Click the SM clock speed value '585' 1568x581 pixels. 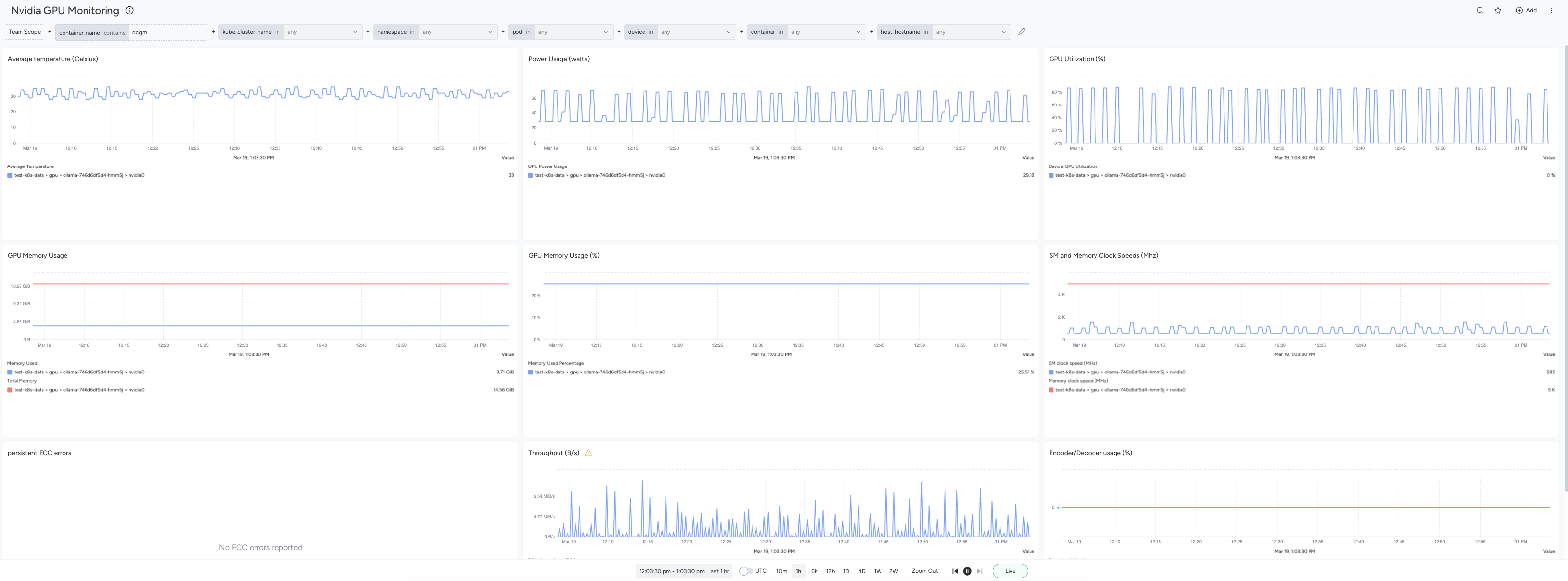tap(1550, 372)
